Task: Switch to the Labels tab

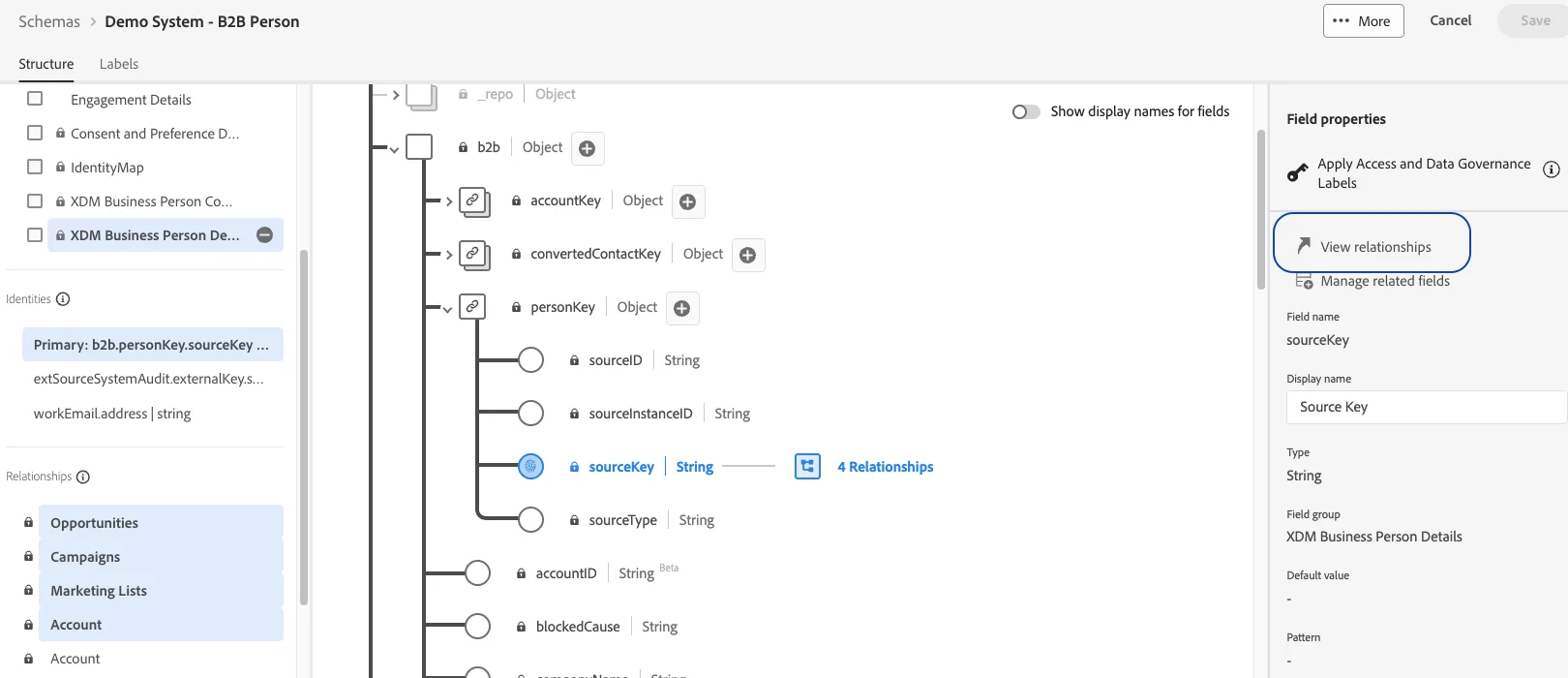Action: (119, 64)
